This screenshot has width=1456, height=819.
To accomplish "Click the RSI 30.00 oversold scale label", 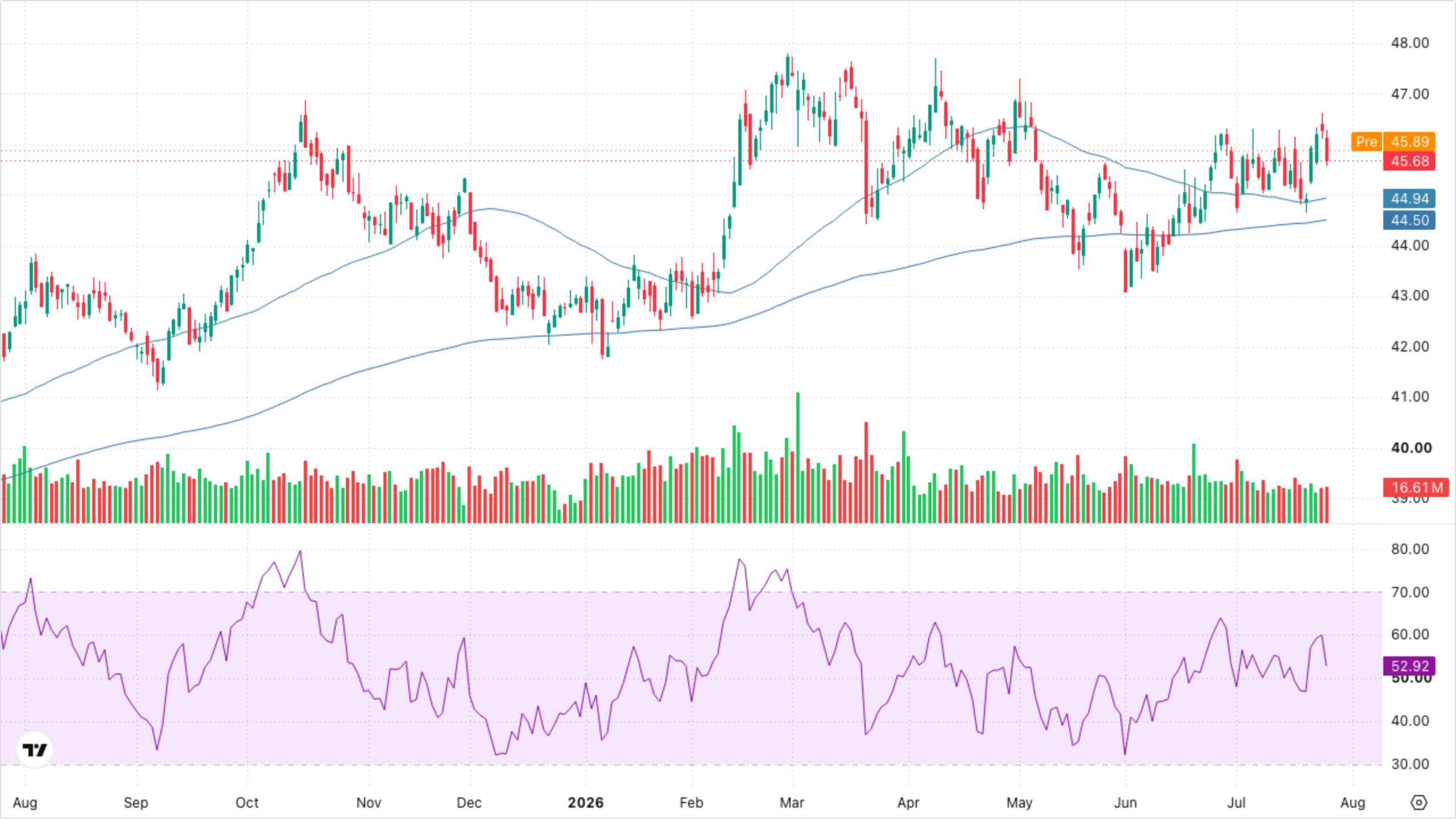I will [x=1410, y=764].
